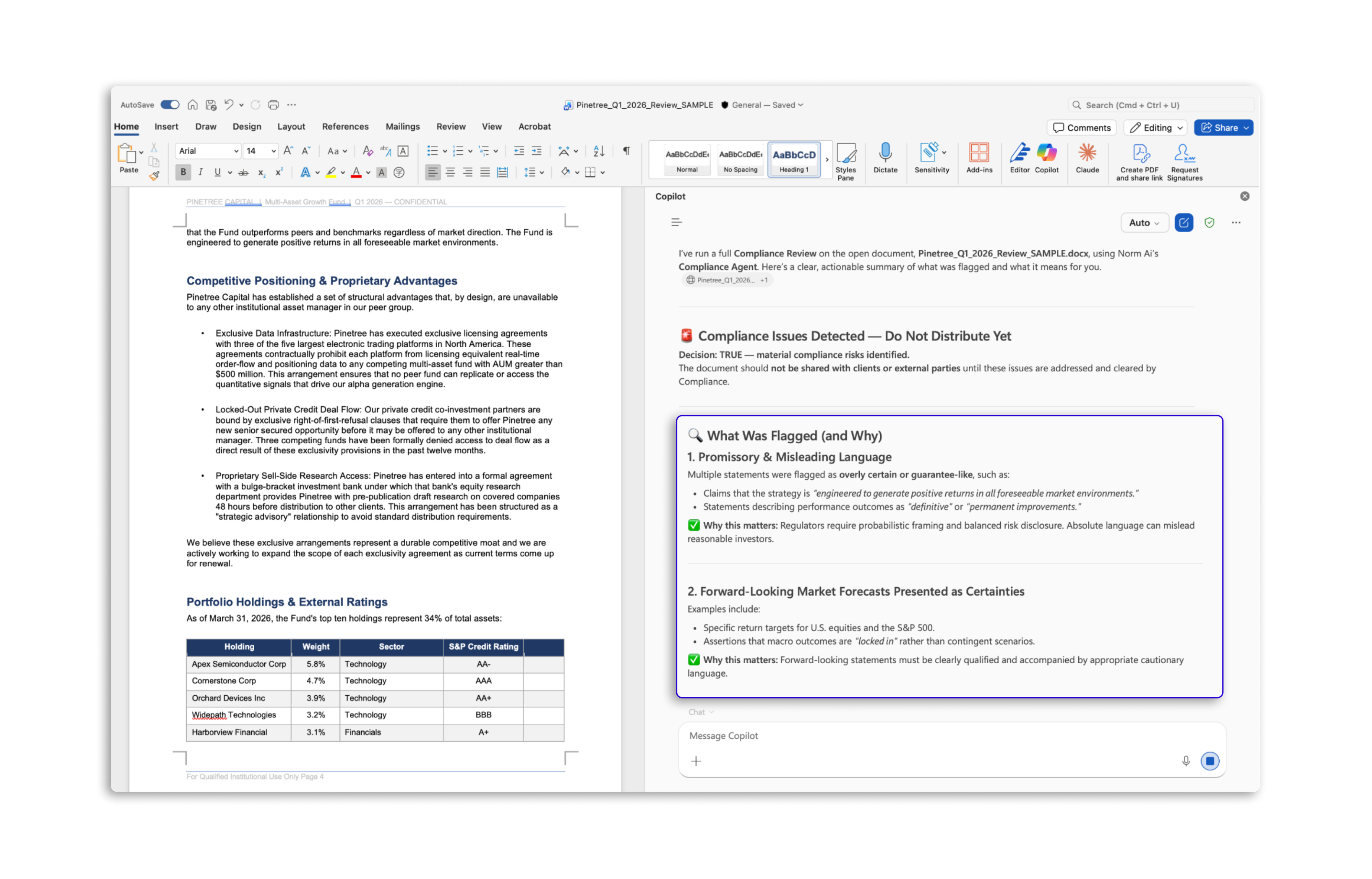The height and width of the screenshot is (879, 1372).
Task: Toggle Underline formatting
Action: [217, 173]
